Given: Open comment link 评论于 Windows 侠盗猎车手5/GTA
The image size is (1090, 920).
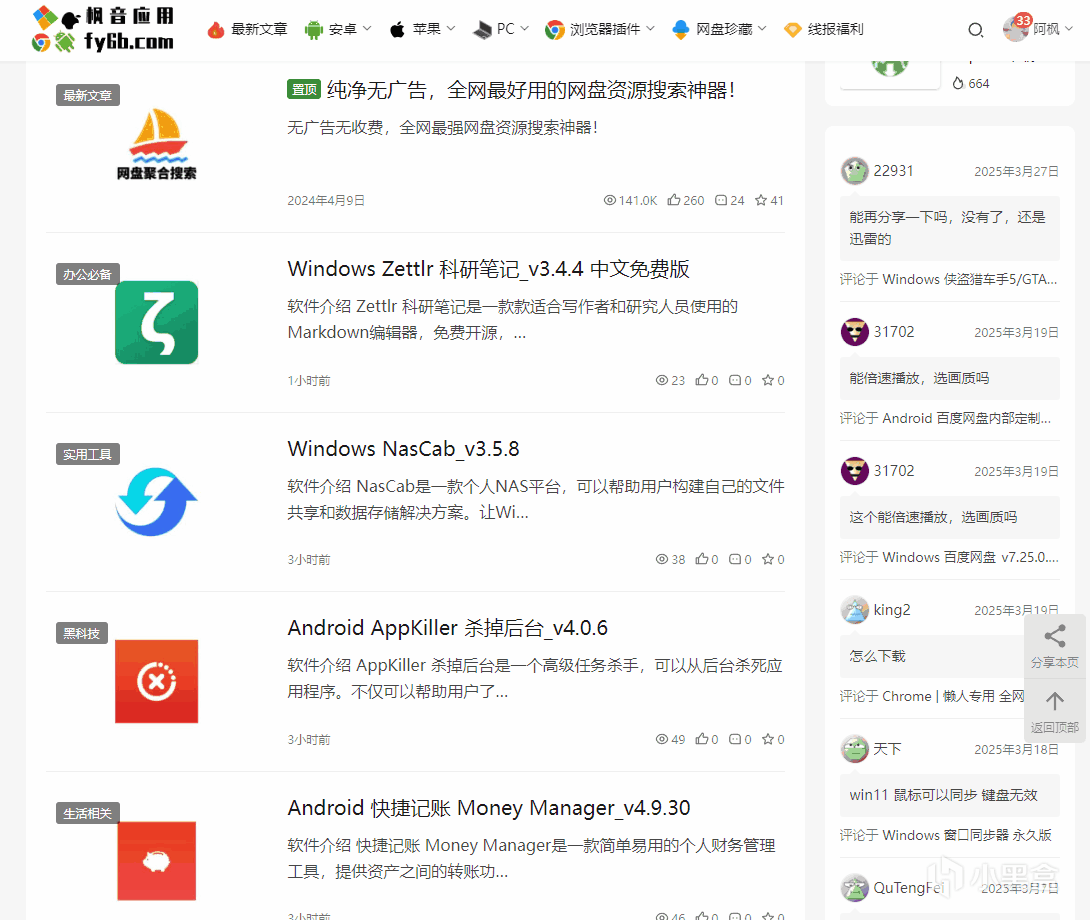Looking at the screenshot, I should (948, 279).
